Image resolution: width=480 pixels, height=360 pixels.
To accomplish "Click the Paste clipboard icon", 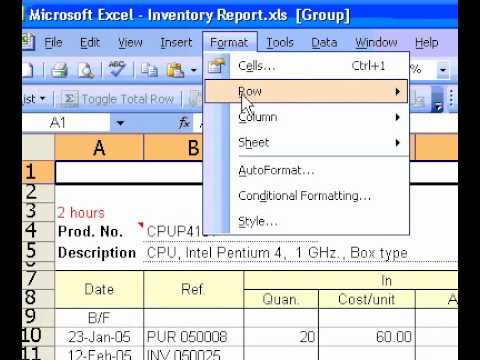I will click(x=176, y=70).
